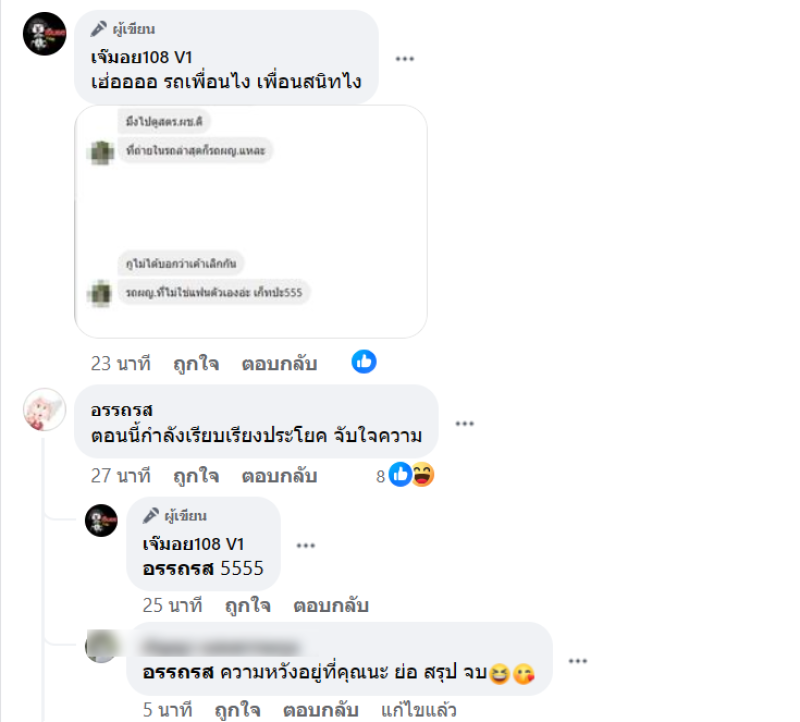Open three-dot menu beside อรรถรส's comment
The width and height of the screenshot is (800, 722).
pos(464,424)
